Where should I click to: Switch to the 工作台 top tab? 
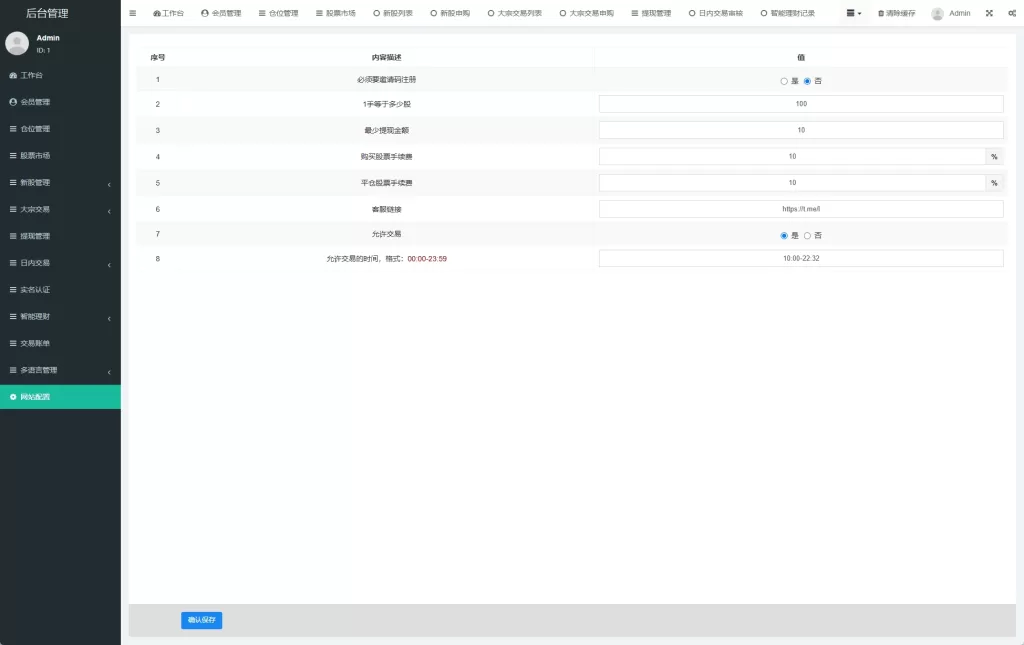pyautogui.click(x=168, y=13)
